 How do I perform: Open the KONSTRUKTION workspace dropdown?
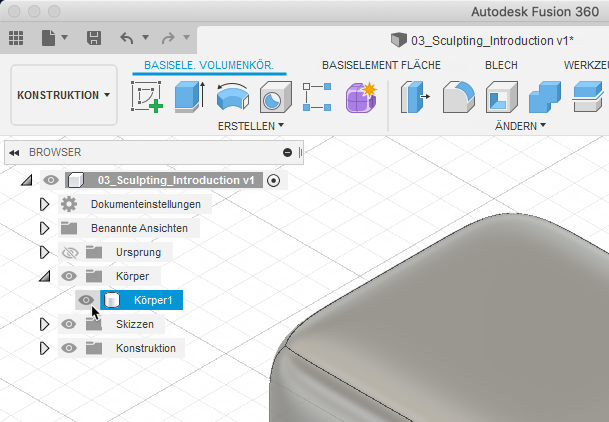coord(64,95)
